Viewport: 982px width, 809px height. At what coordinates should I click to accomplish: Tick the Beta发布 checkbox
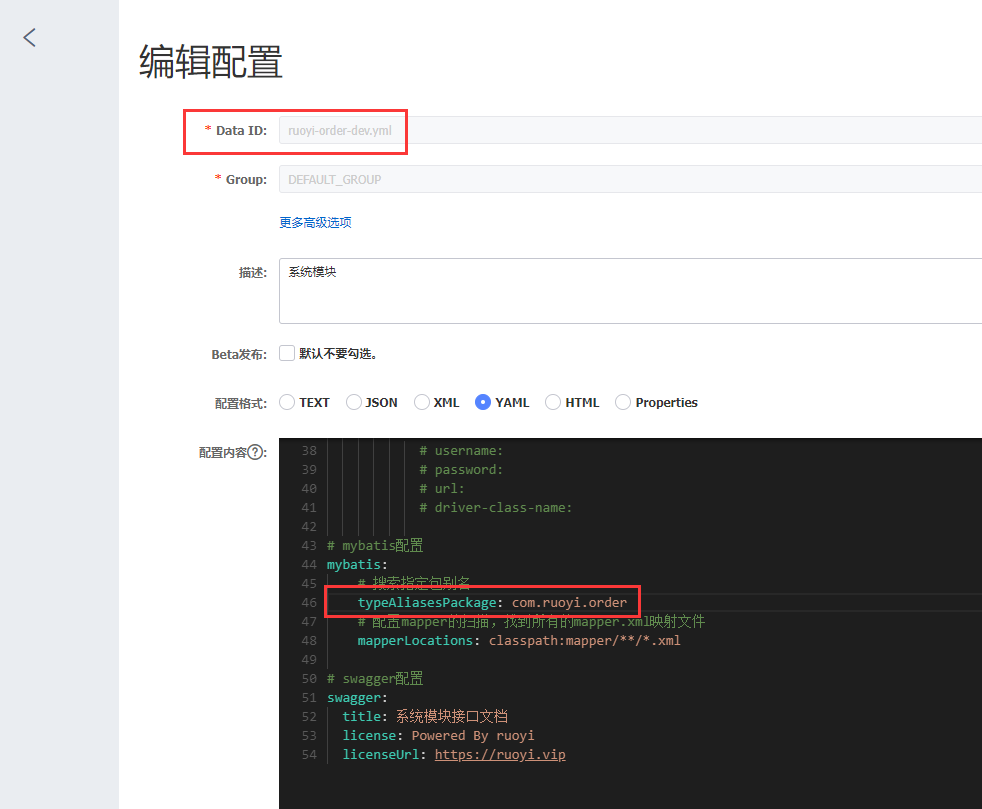click(x=287, y=353)
